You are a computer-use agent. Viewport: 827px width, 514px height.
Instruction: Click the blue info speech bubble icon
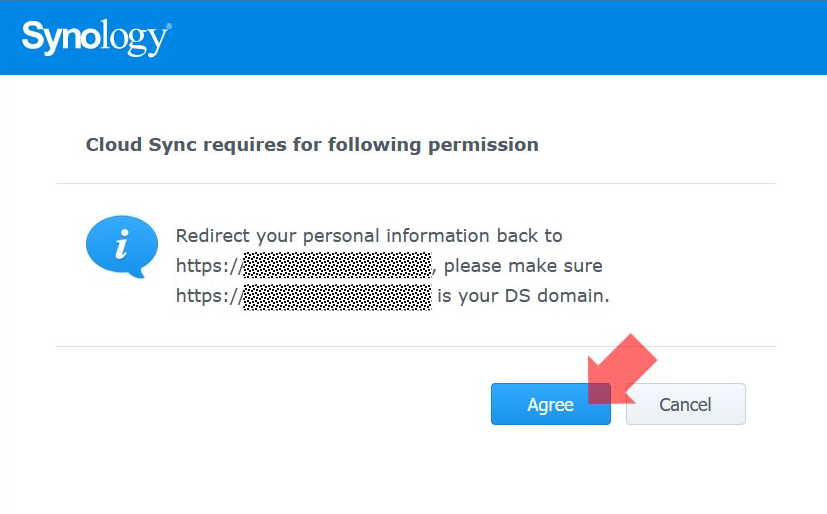[121, 244]
